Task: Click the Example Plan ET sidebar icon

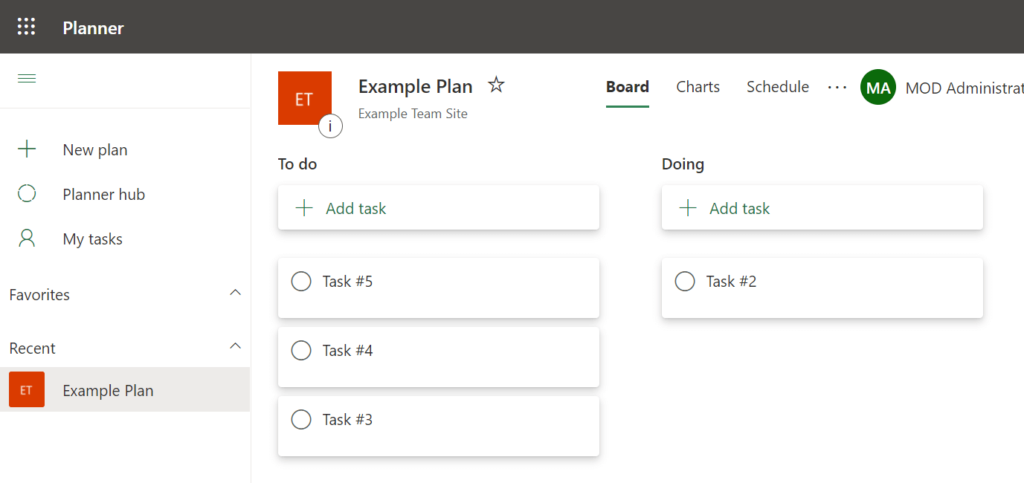Action: coord(27,390)
